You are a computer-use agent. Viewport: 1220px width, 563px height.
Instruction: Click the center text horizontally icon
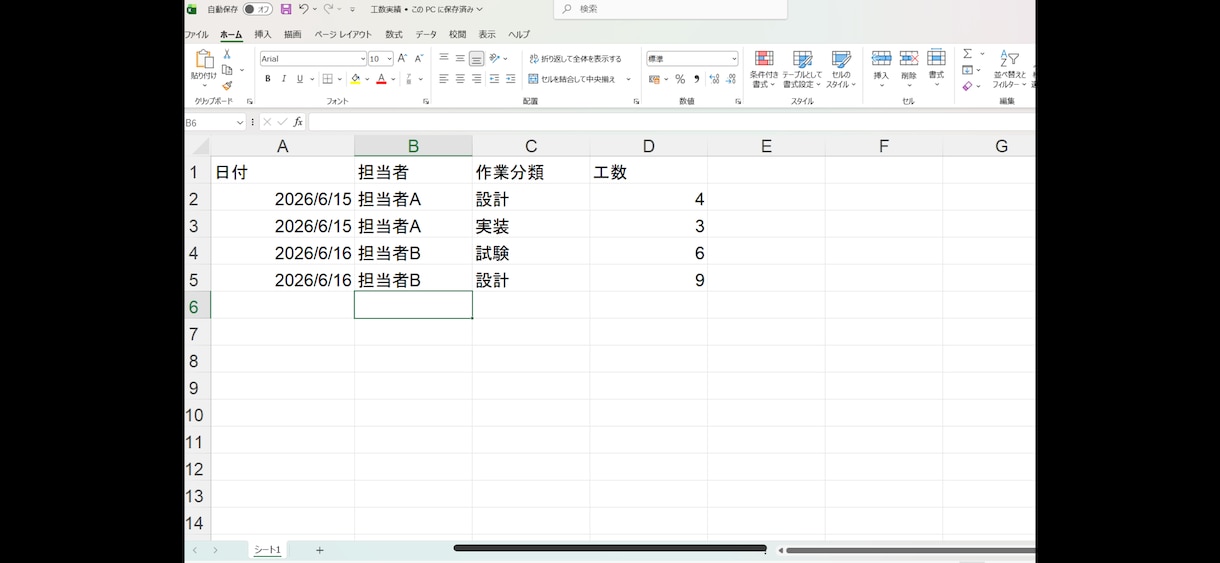460,79
